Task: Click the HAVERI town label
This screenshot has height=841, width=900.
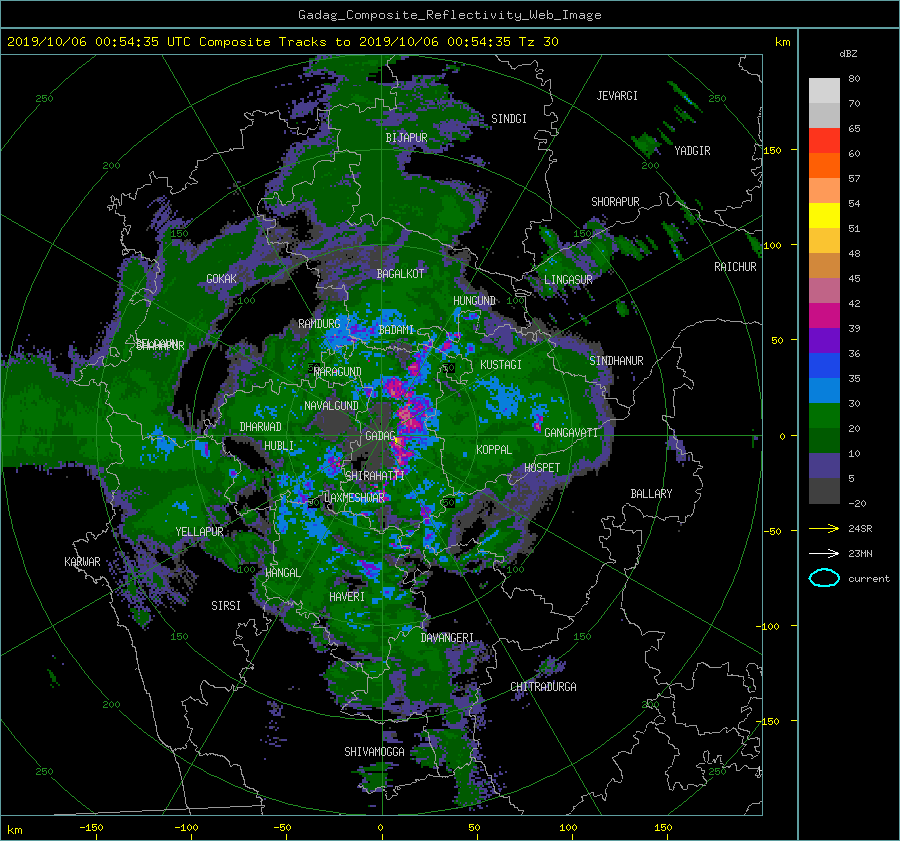Action: 347,597
